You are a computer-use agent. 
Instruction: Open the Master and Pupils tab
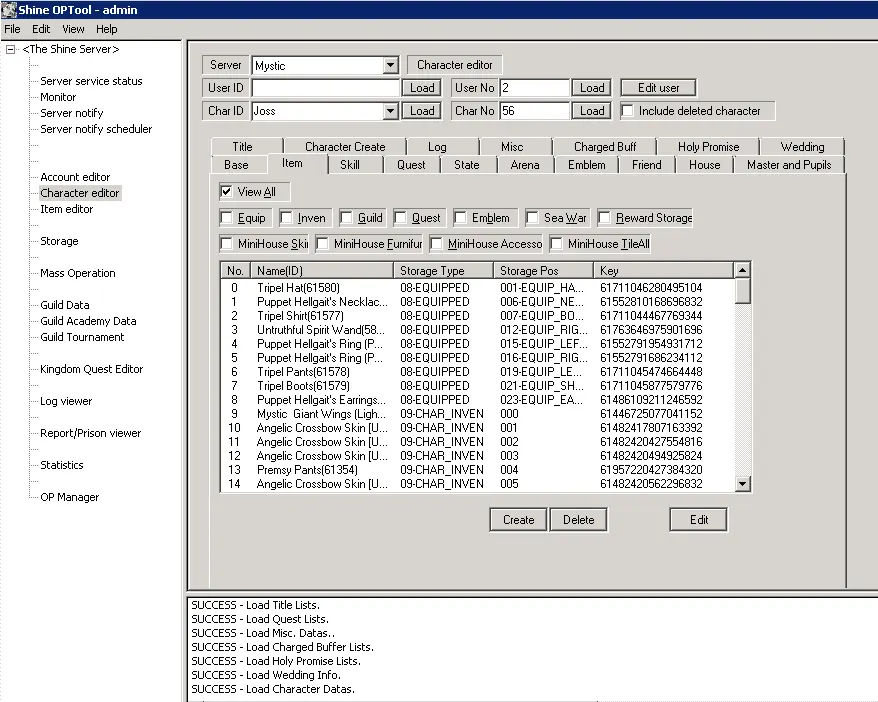point(789,165)
